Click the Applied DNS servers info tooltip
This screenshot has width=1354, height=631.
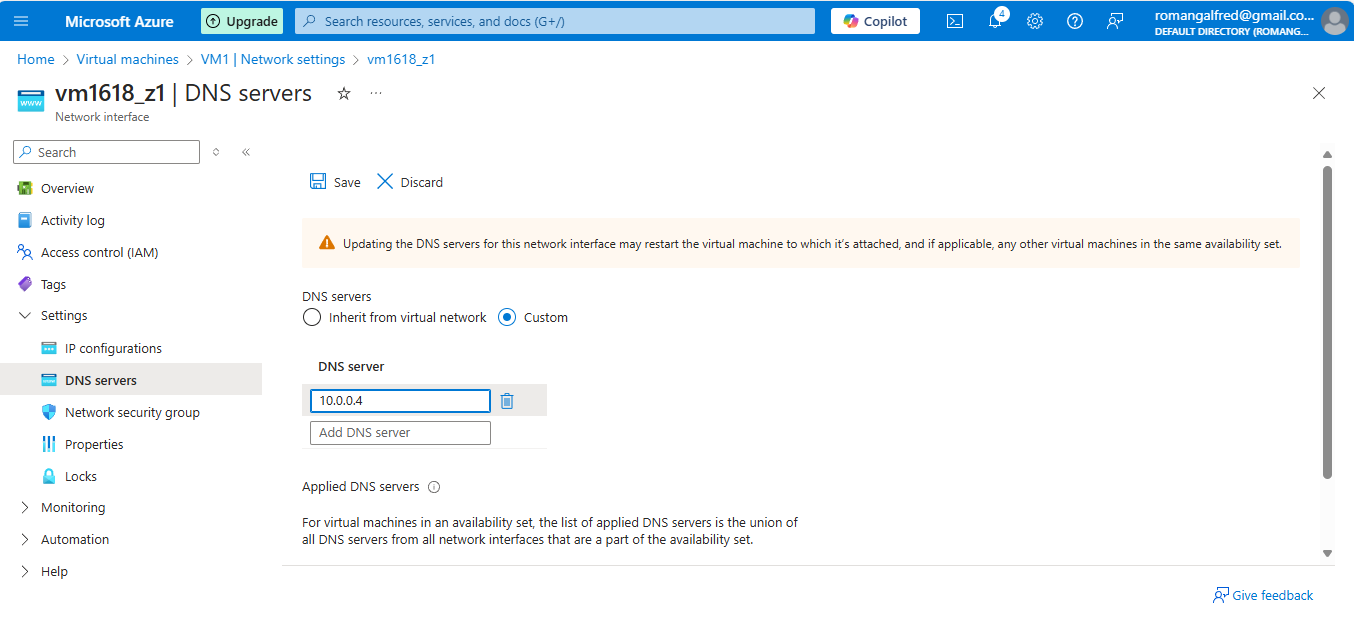[x=433, y=487]
